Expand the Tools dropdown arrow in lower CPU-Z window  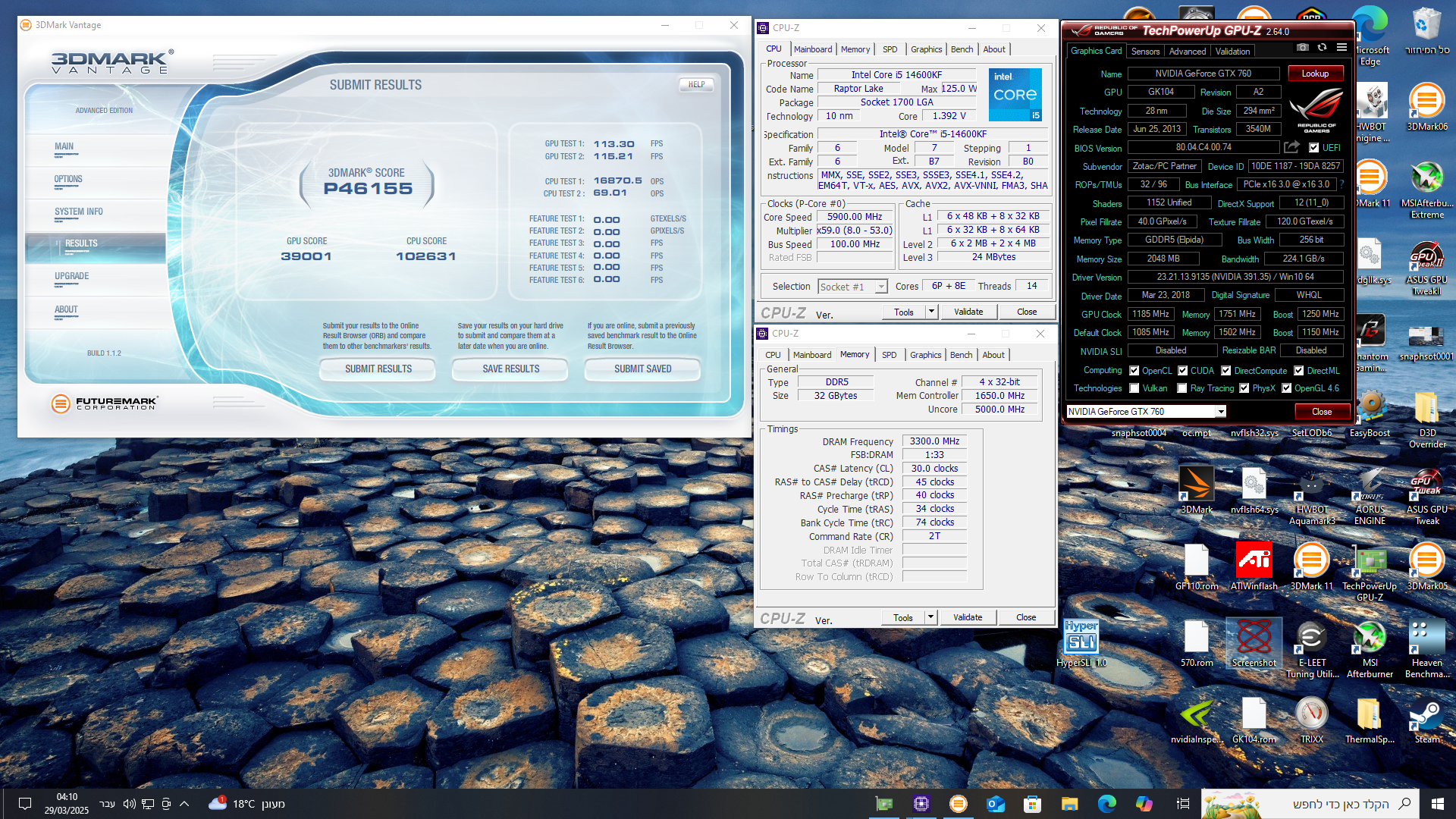[930, 617]
